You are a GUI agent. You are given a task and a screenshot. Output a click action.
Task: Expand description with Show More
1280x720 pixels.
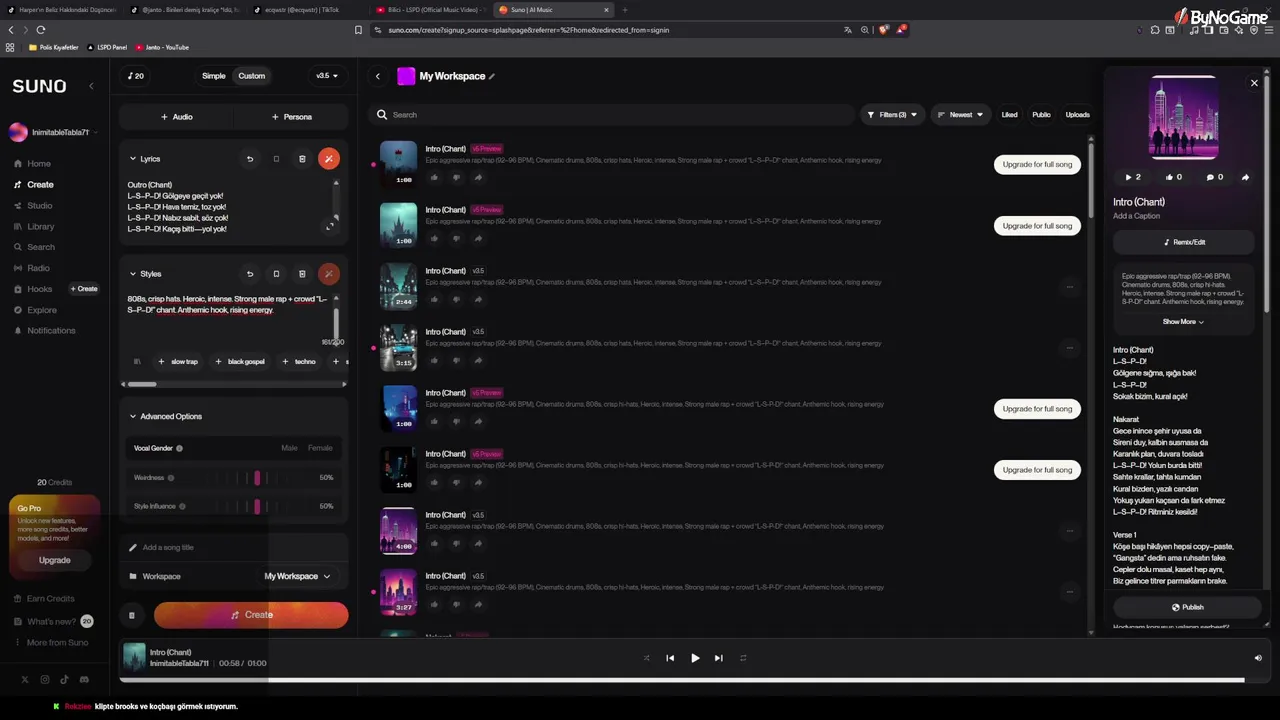point(1183,322)
